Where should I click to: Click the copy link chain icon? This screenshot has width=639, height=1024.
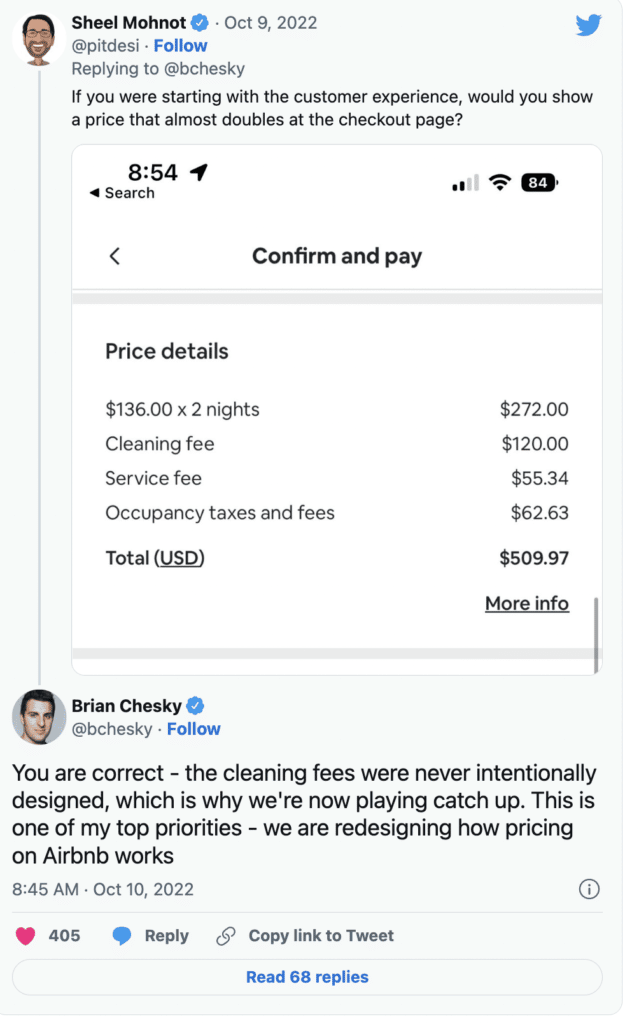point(226,936)
